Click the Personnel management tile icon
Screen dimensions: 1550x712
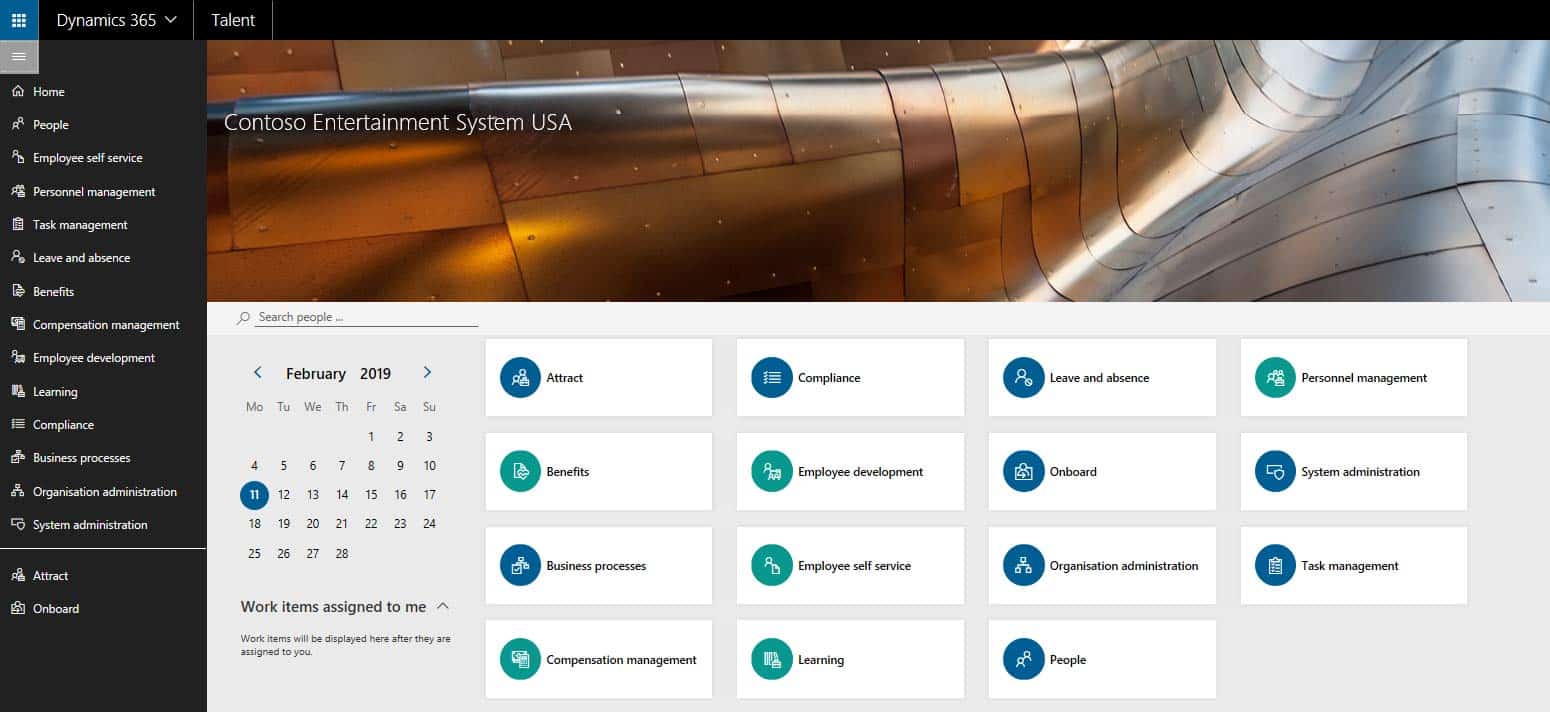[x=1275, y=378]
